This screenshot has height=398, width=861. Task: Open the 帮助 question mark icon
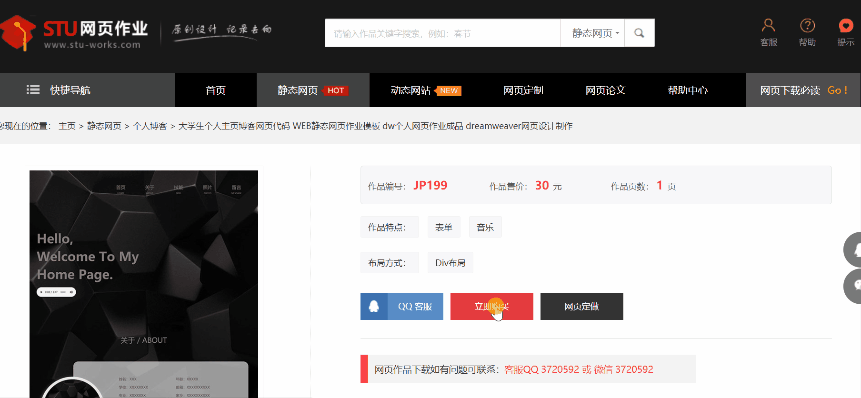tap(807, 25)
